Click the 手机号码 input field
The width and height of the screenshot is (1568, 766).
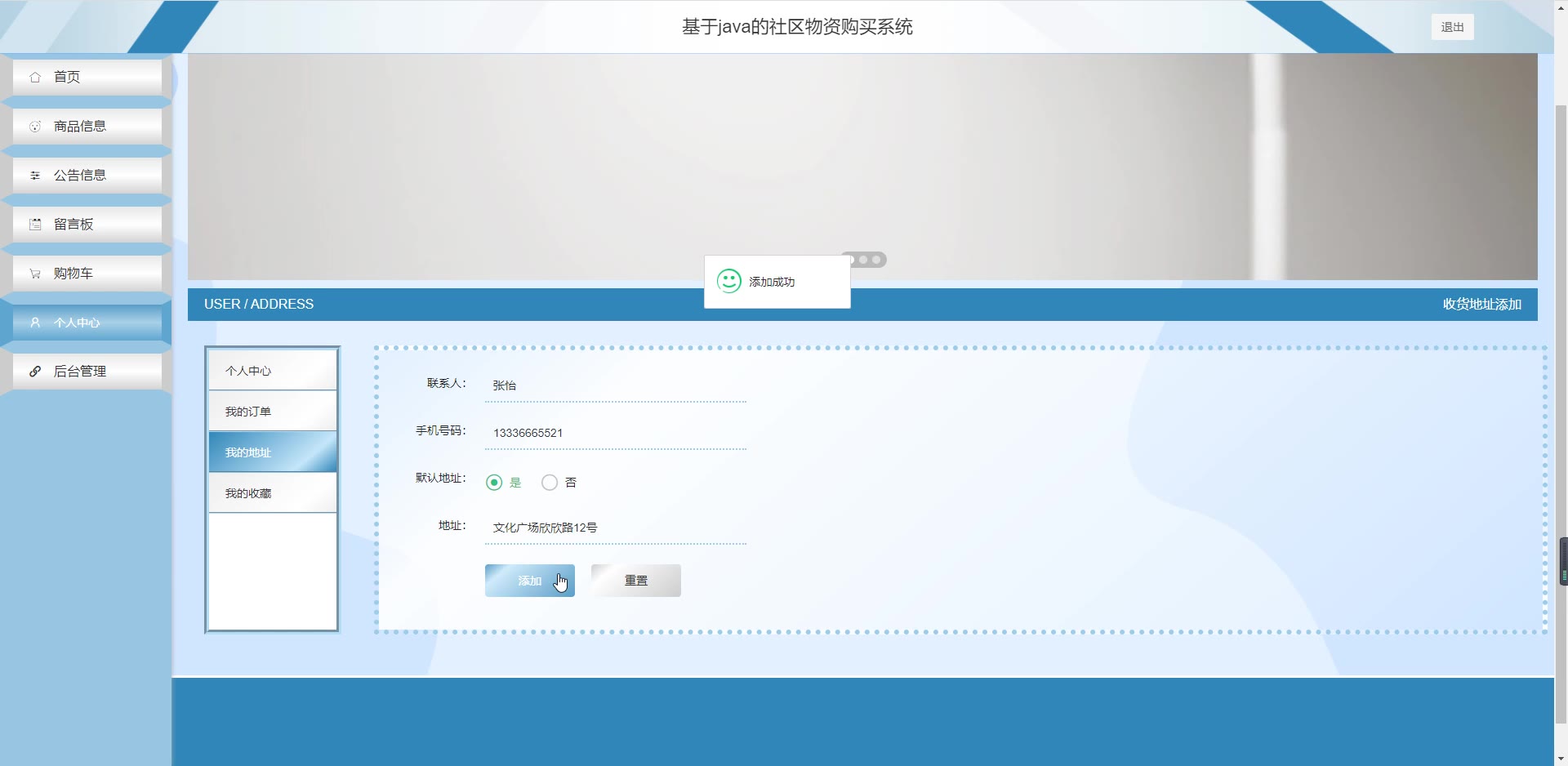coord(616,433)
